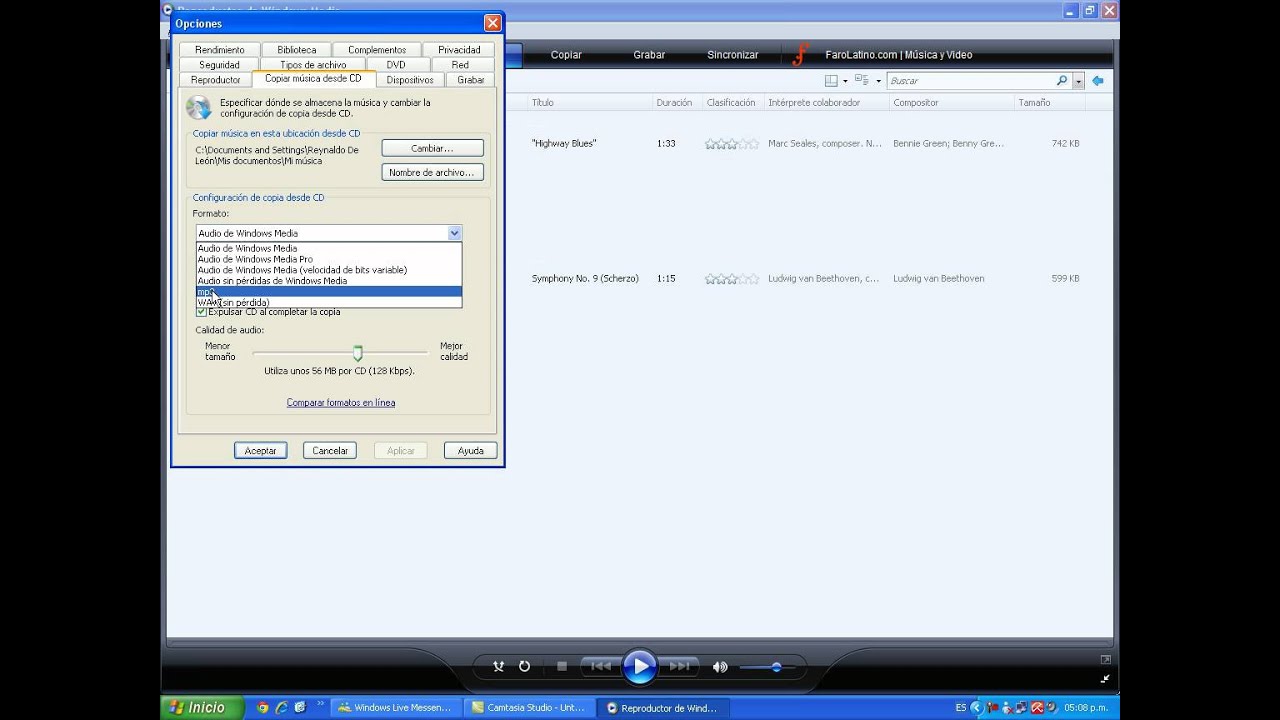Click the FaroLatino red f logo

[800, 55]
